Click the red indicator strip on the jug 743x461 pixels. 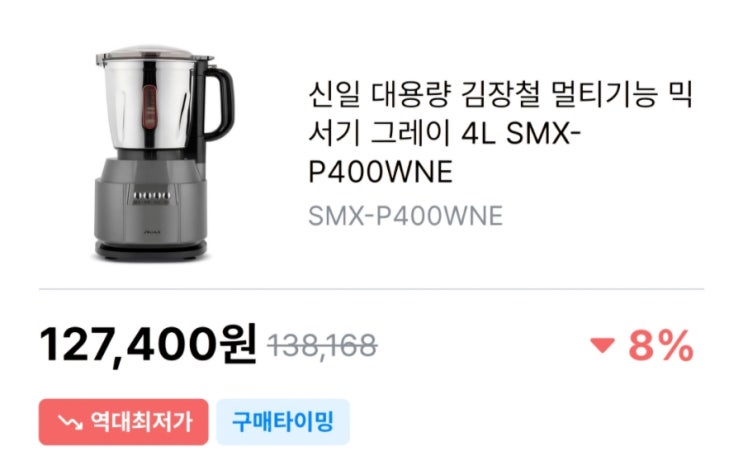(149, 108)
